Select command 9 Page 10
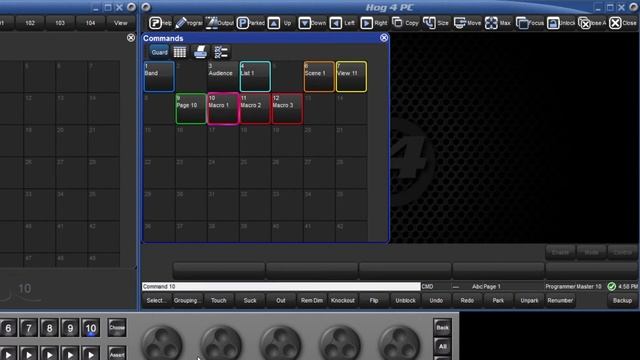This screenshot has width=640, height=360. pyautogui.click(x=191, y=109)
